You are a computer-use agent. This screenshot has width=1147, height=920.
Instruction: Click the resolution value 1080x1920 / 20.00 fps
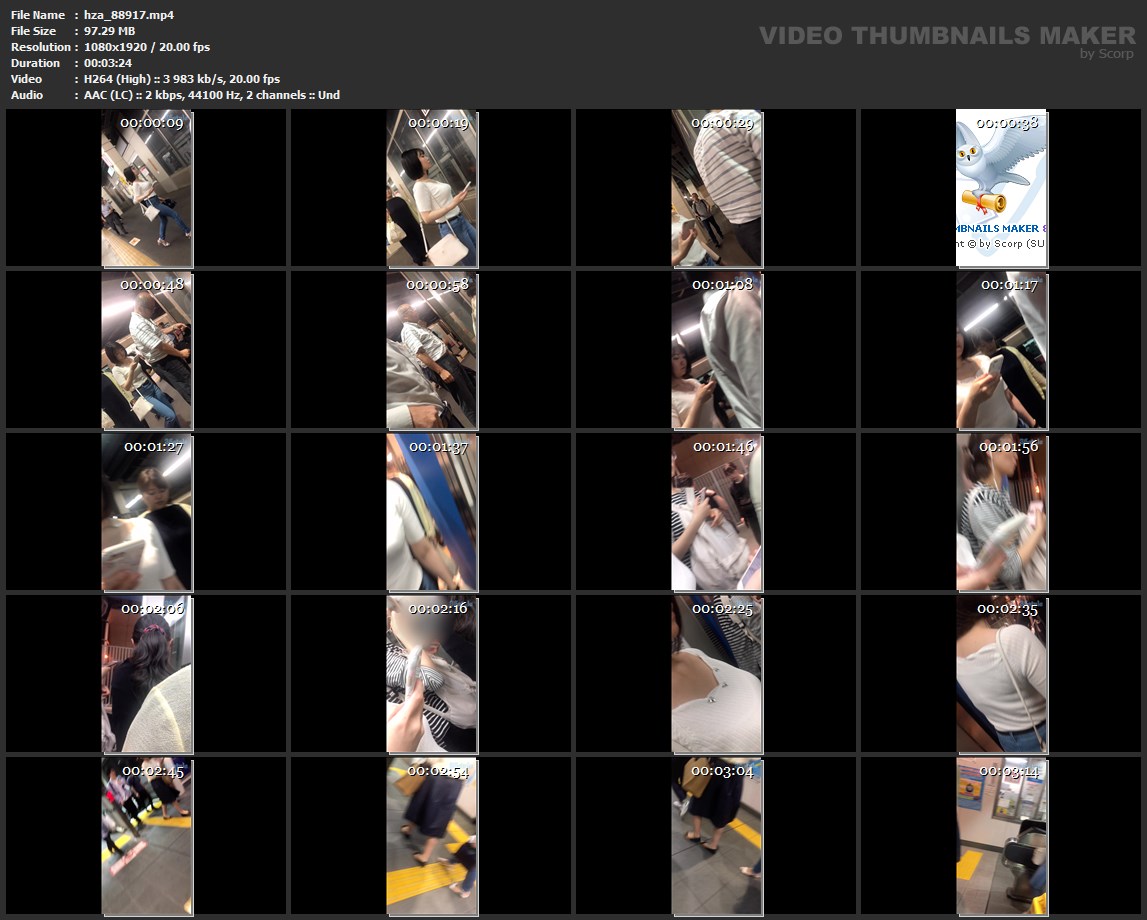(147, 47)
